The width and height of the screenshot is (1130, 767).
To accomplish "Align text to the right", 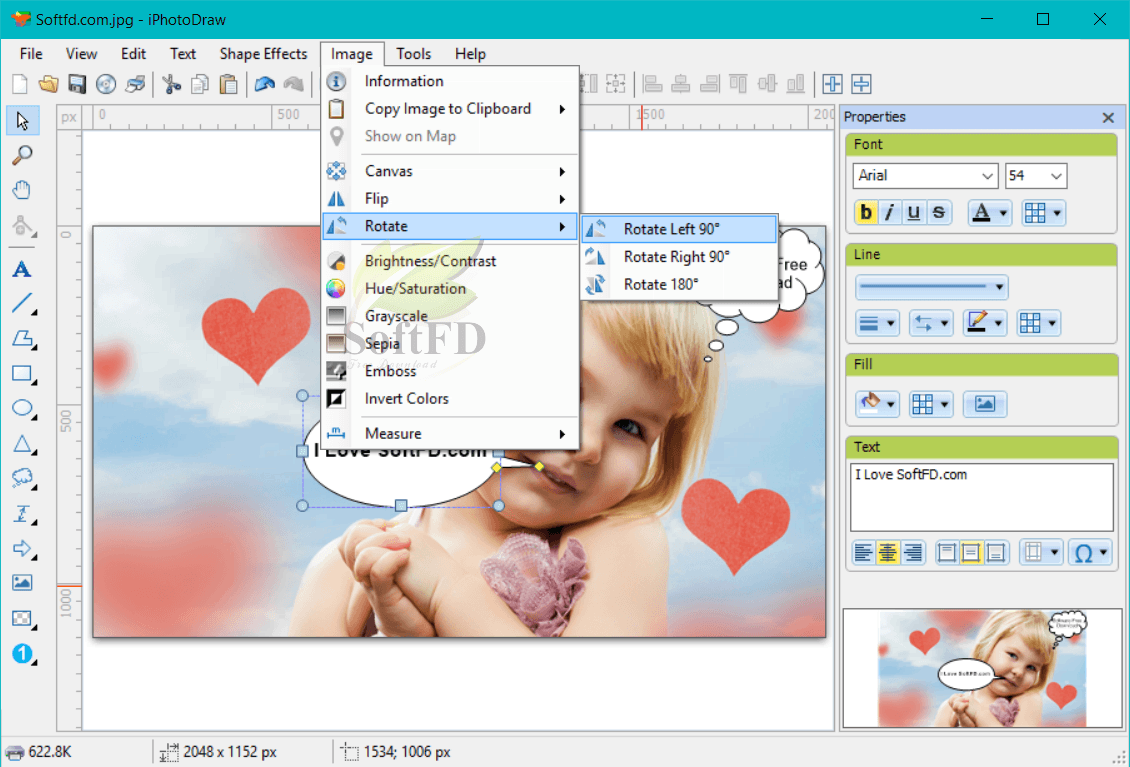I will point(912,553).
